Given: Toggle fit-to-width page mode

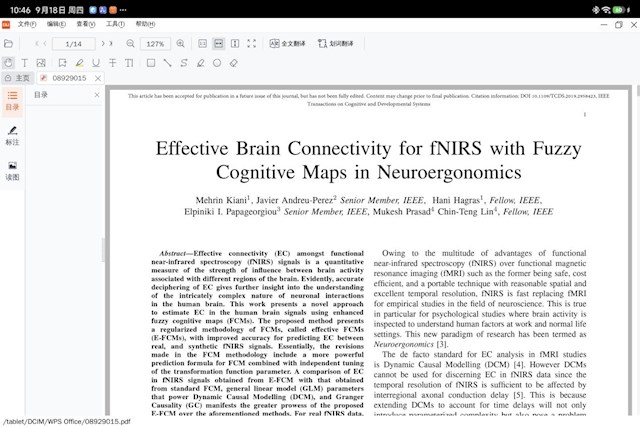Looking at the screenshot, I should 219,44.
